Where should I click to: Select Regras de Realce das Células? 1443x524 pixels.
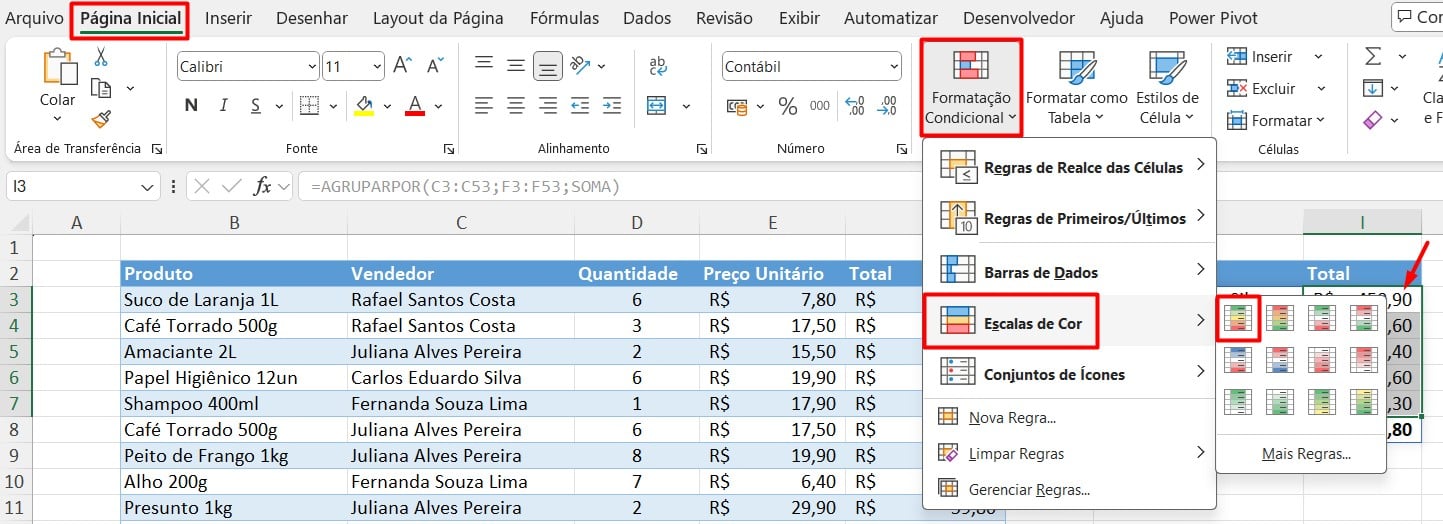(1069, 166)
